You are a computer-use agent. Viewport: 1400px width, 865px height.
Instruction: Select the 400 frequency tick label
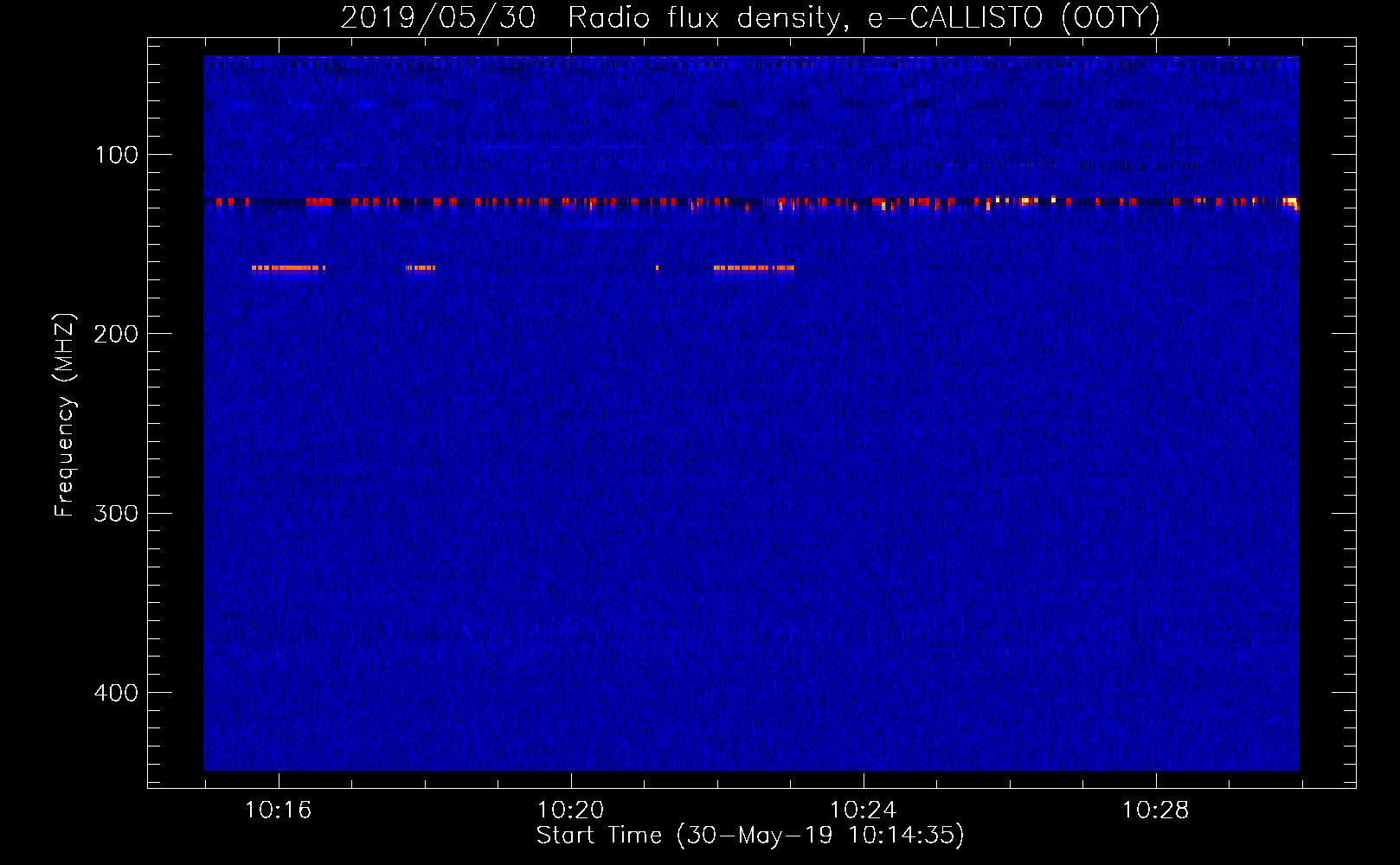[117, 693]
